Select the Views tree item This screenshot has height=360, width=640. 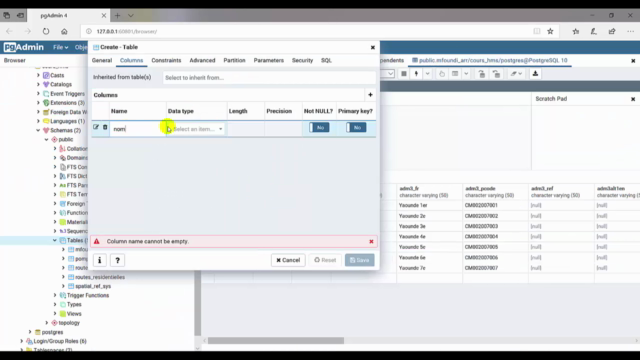(74, 313)
